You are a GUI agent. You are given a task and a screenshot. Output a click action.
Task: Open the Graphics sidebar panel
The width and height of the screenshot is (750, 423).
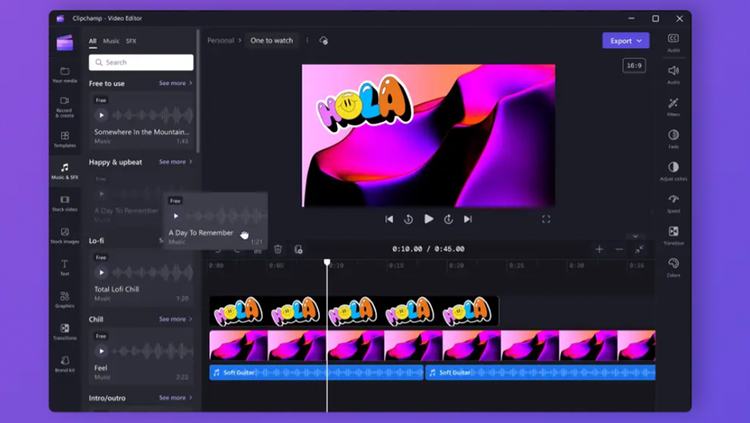point(65,300)
